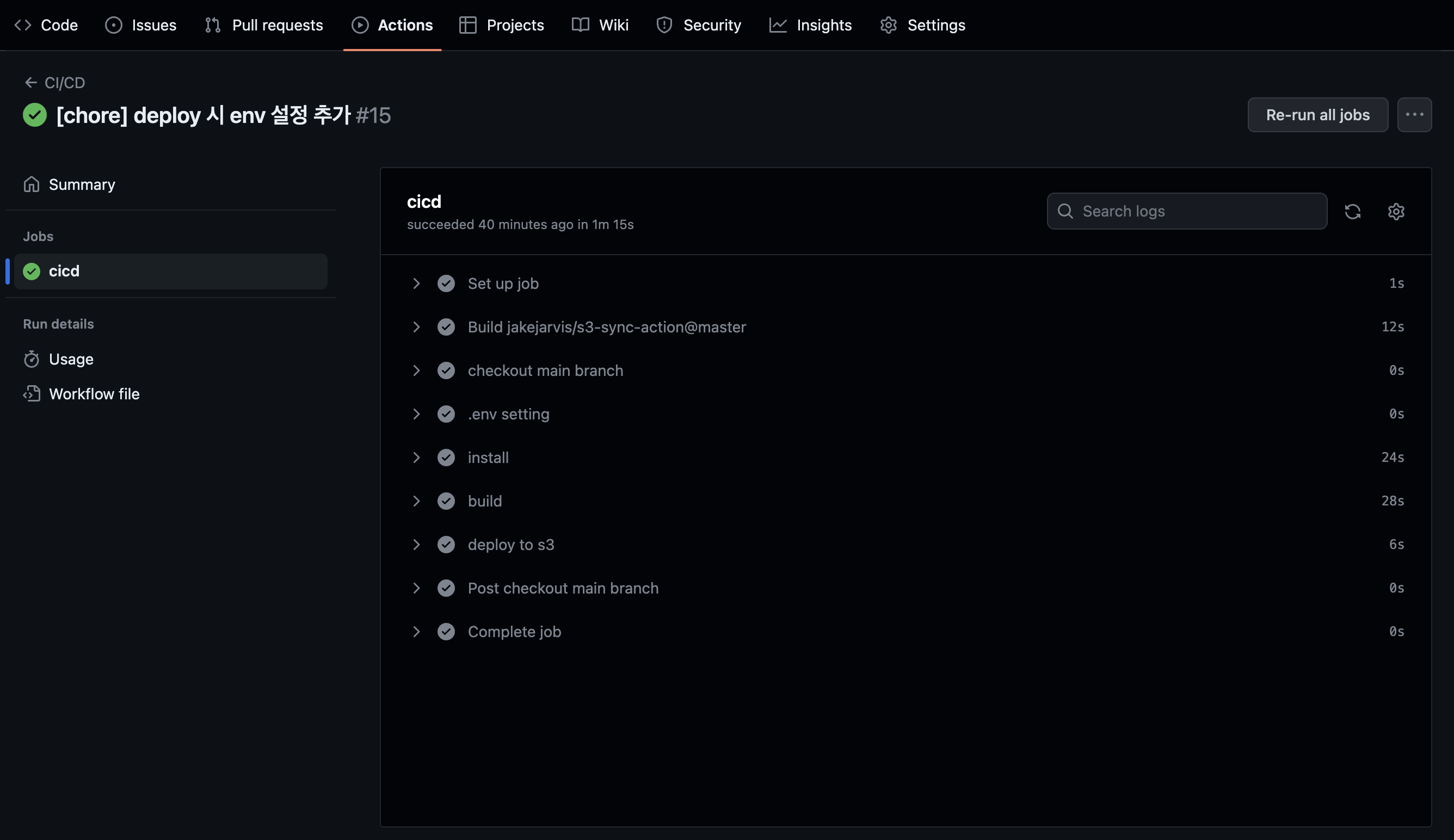Screen dimensions: 1454x840
Task: Expand the install step
Action: pyautogui.click(x=416, y=458)
